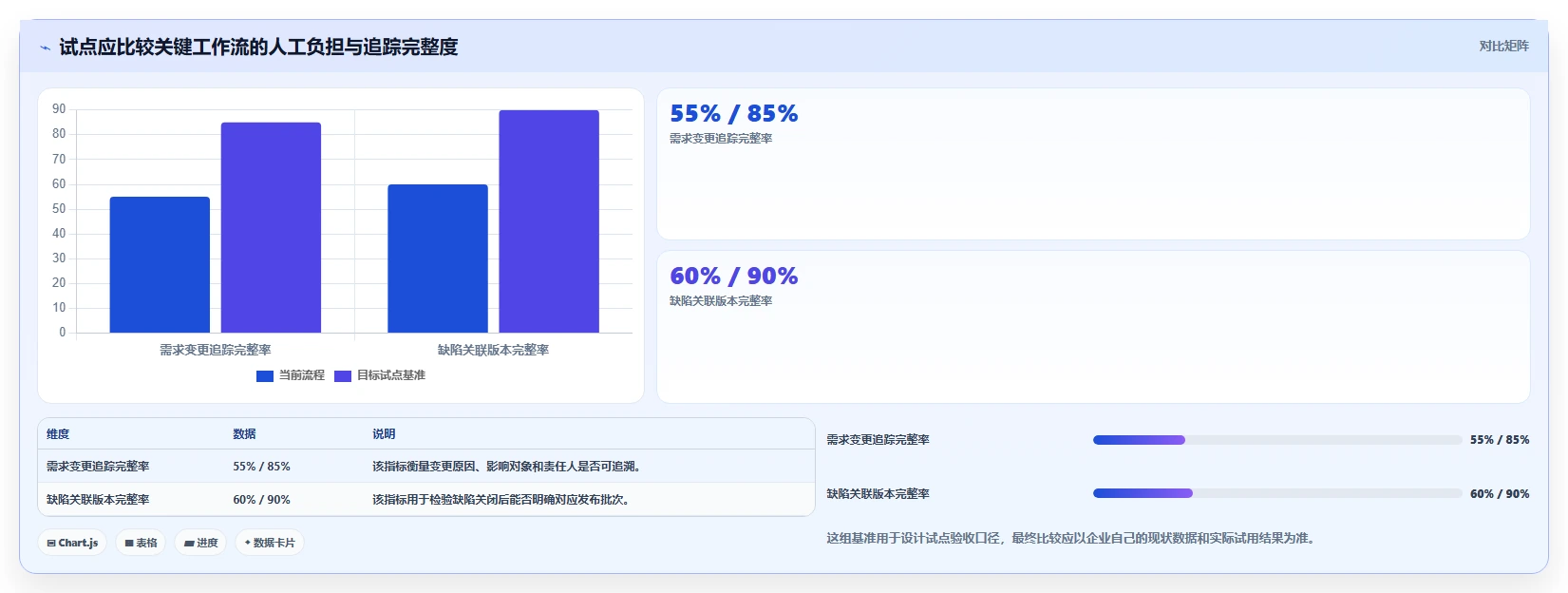Toggle the 当前流程 legend swatch
This screenshot has width=1568, height=593.
pyautogui.click(x=265, y=375)
